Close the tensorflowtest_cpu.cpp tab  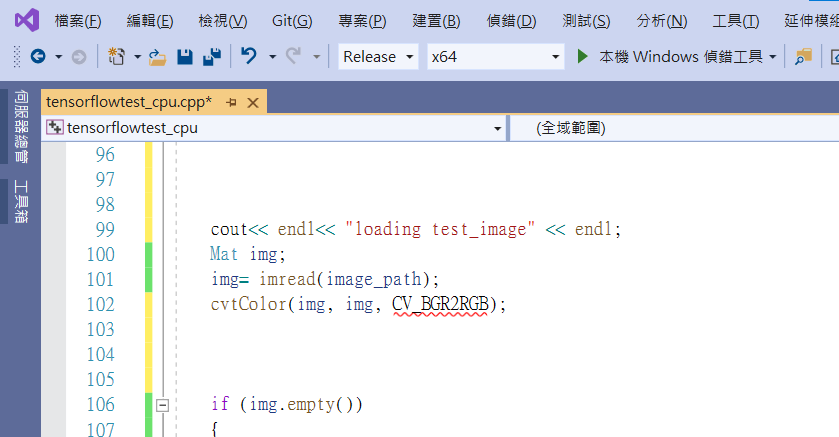(x=253, y=103)
